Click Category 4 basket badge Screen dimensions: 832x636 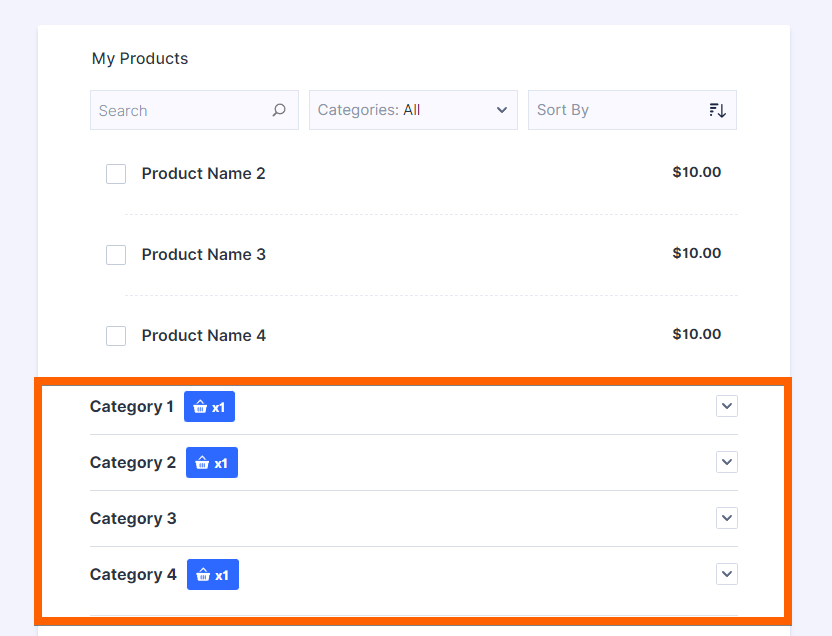pyautogui.click(x=212, y=575)
